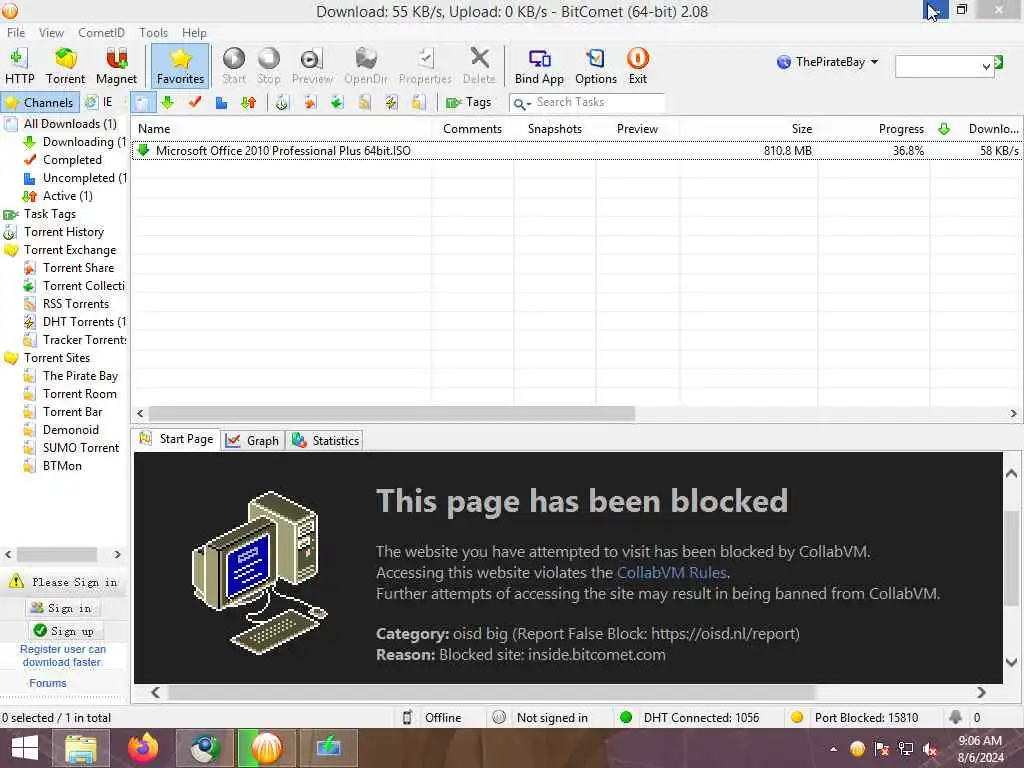The image size is (1024, 768).
Task: Filter by Downloading green arrow icon
Action: pyautogui.click(x=168, y=103)
